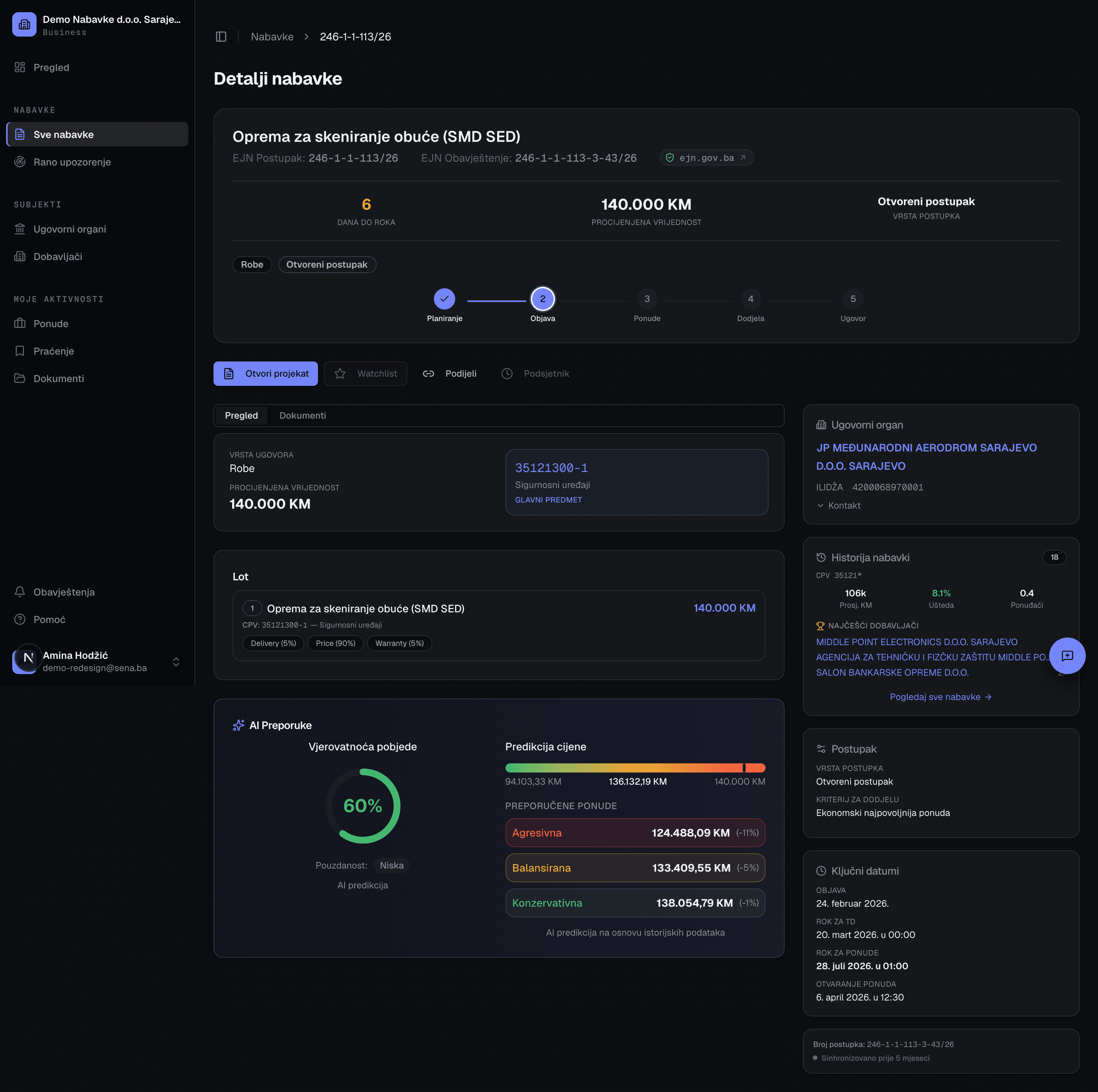
Task: Expand the Kontakt section
Action: (x=838, y=505)
